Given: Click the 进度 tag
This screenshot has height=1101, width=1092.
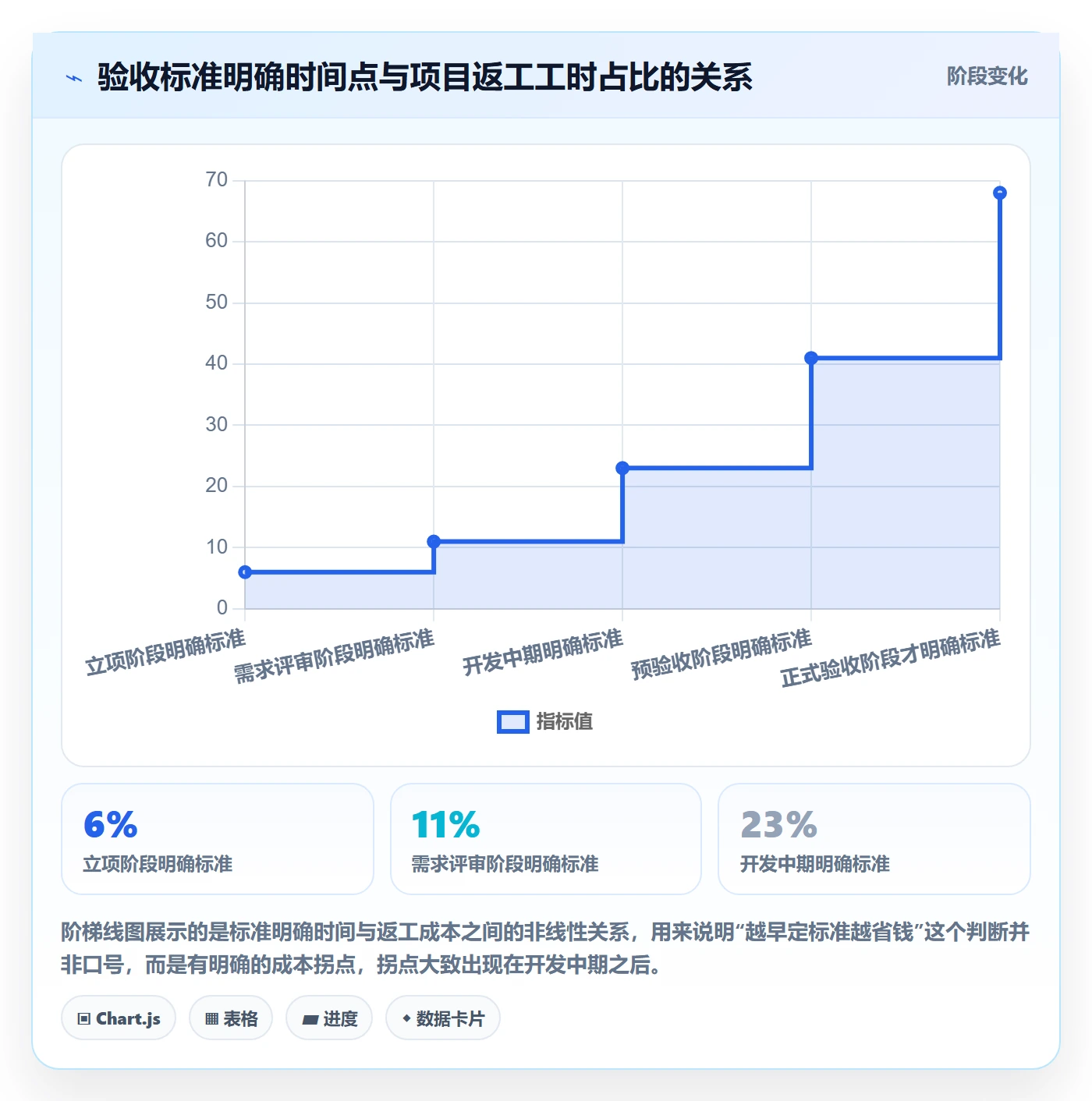Looking at the screenshot, I should [x=329, y=1018].
